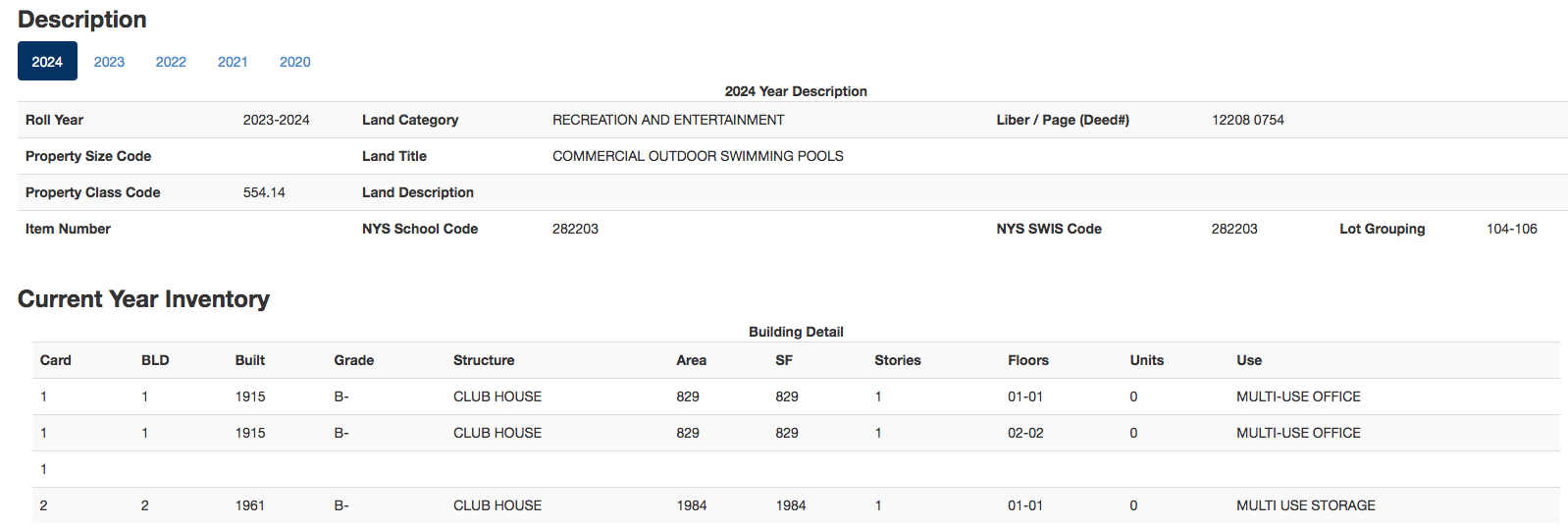
Task: View the 2021 year description tab
Action: [x=233, y=62]
